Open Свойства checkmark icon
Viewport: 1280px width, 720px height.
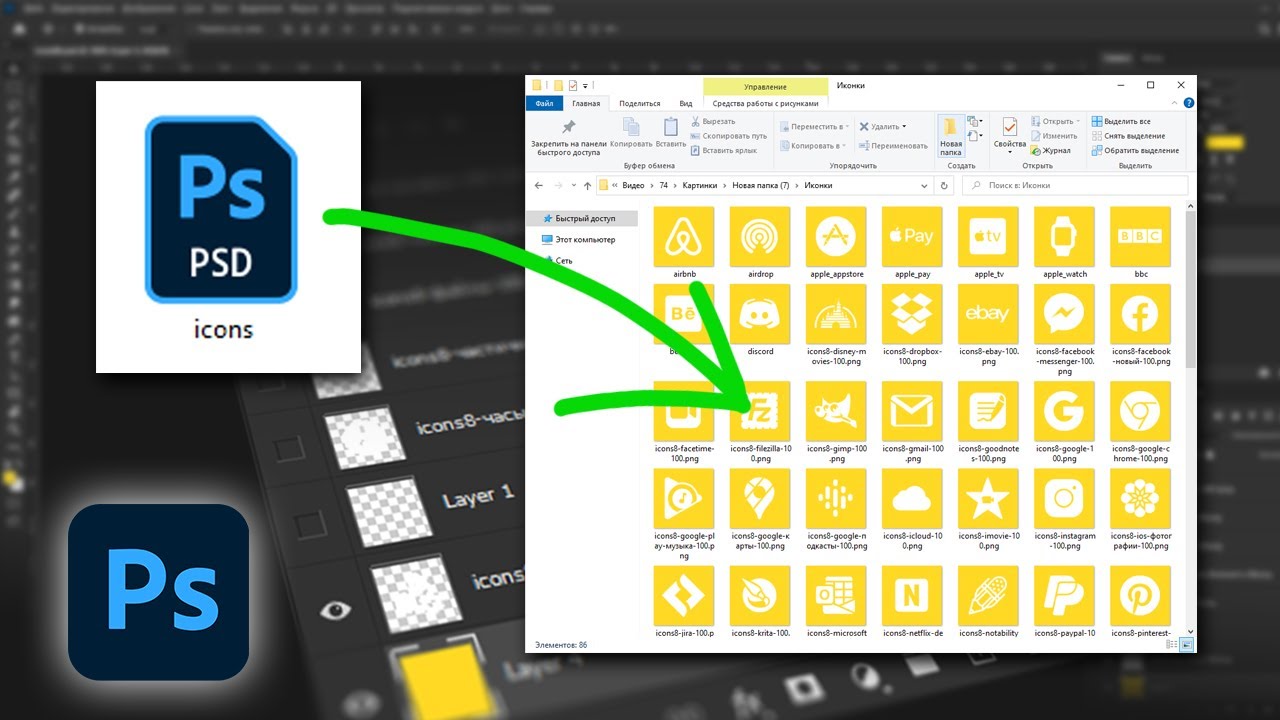[x=1009, y=127]
